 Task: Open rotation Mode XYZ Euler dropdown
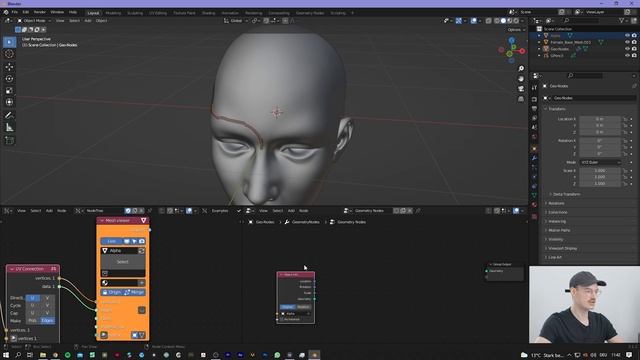pyautogui.click(x=600, y=162)
